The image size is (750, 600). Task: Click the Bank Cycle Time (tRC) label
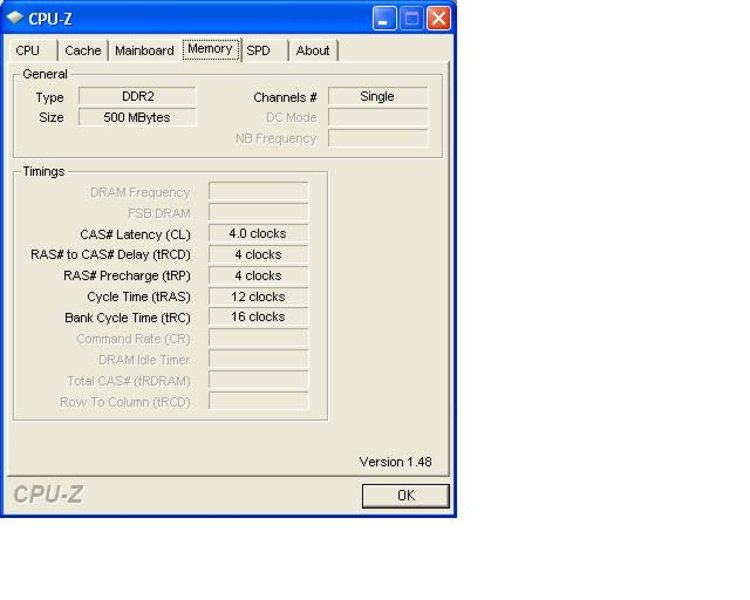tap(128, 318)
